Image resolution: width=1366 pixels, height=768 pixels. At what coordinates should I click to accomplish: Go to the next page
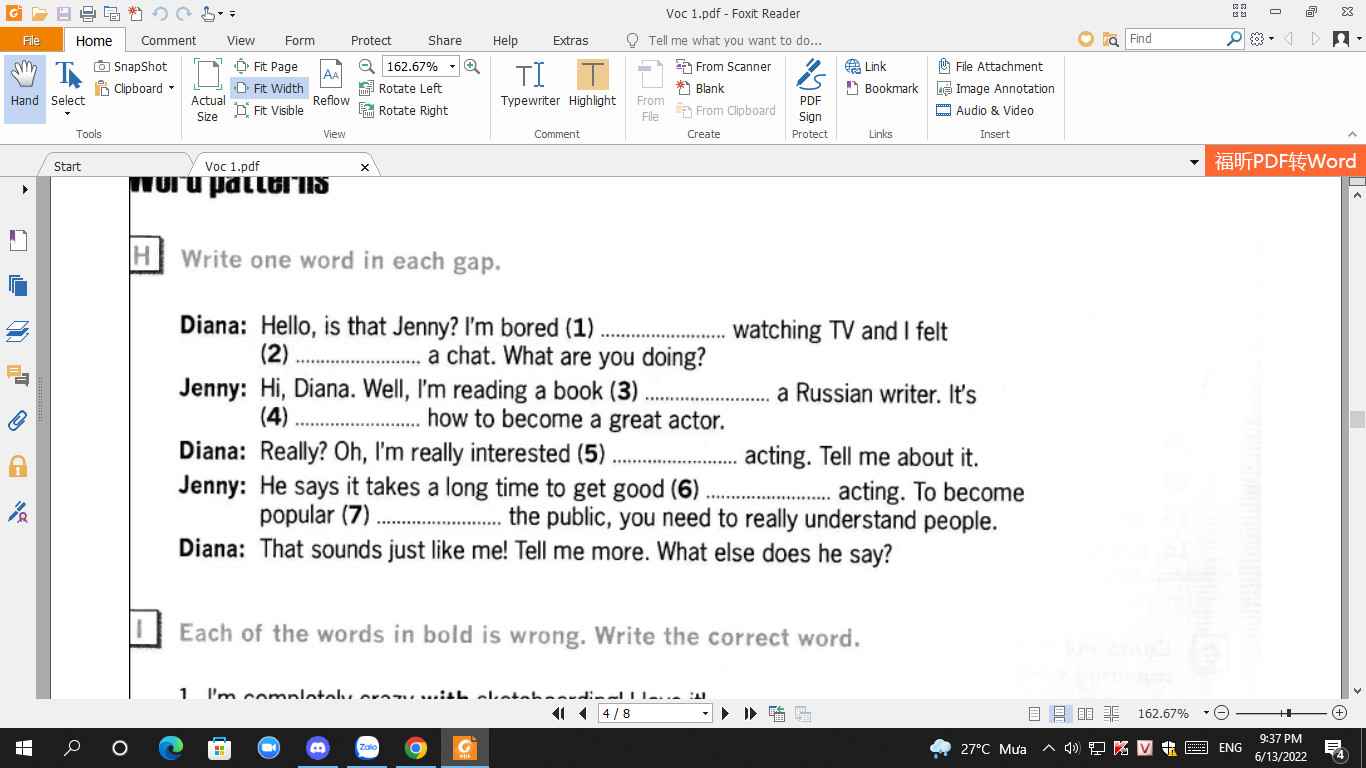(x=725, y=713)
